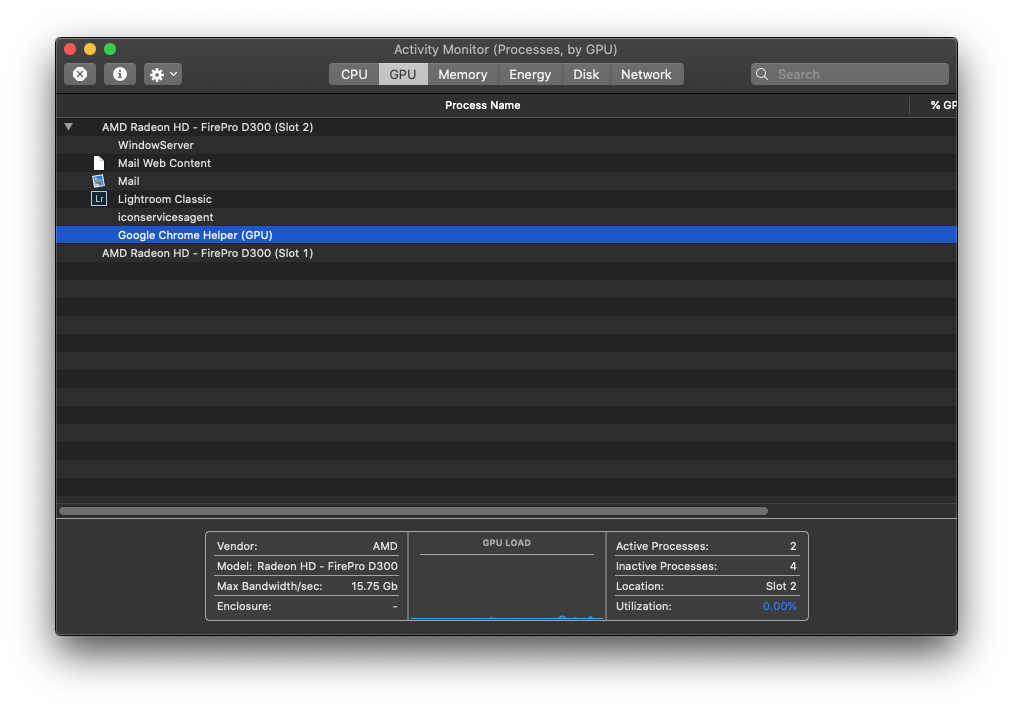Click the Mail Web Content document icon
This screenshot has height=709, width=1013.
tap(99, 163)
